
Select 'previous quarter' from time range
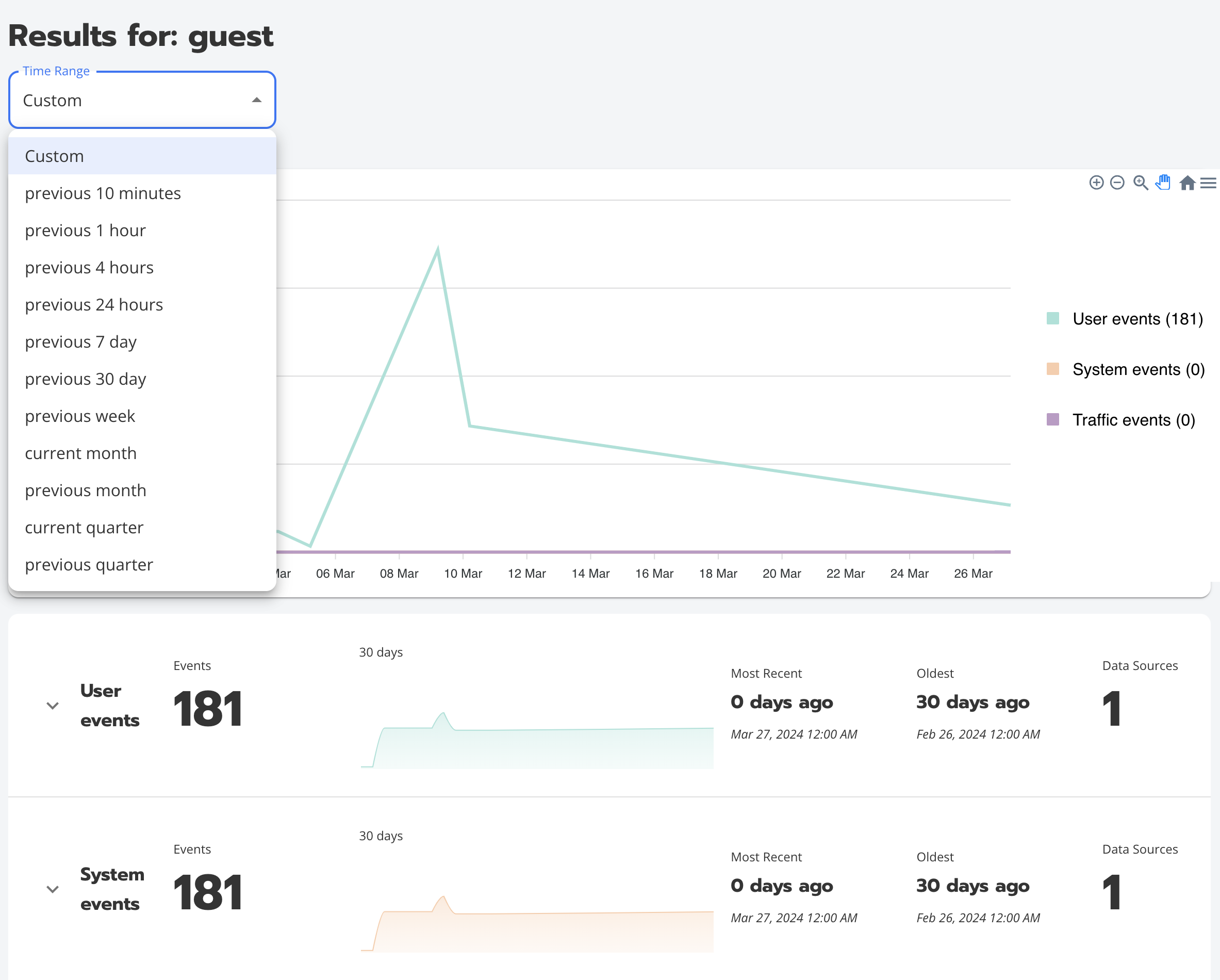coord(89,564)
